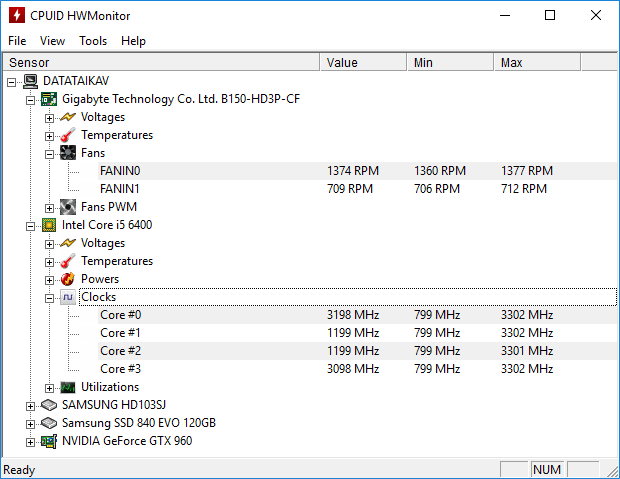The height and width of the screenshot is (479, 620).
Task: Click the Min column header
Action: (x=450, y=62)
